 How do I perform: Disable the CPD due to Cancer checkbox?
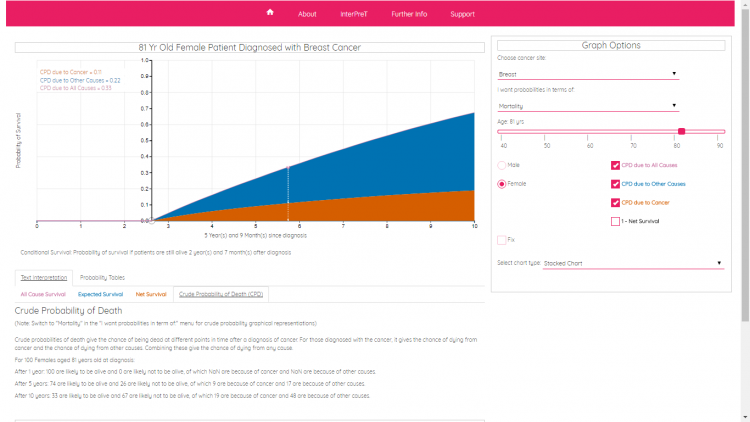(615, 202)
